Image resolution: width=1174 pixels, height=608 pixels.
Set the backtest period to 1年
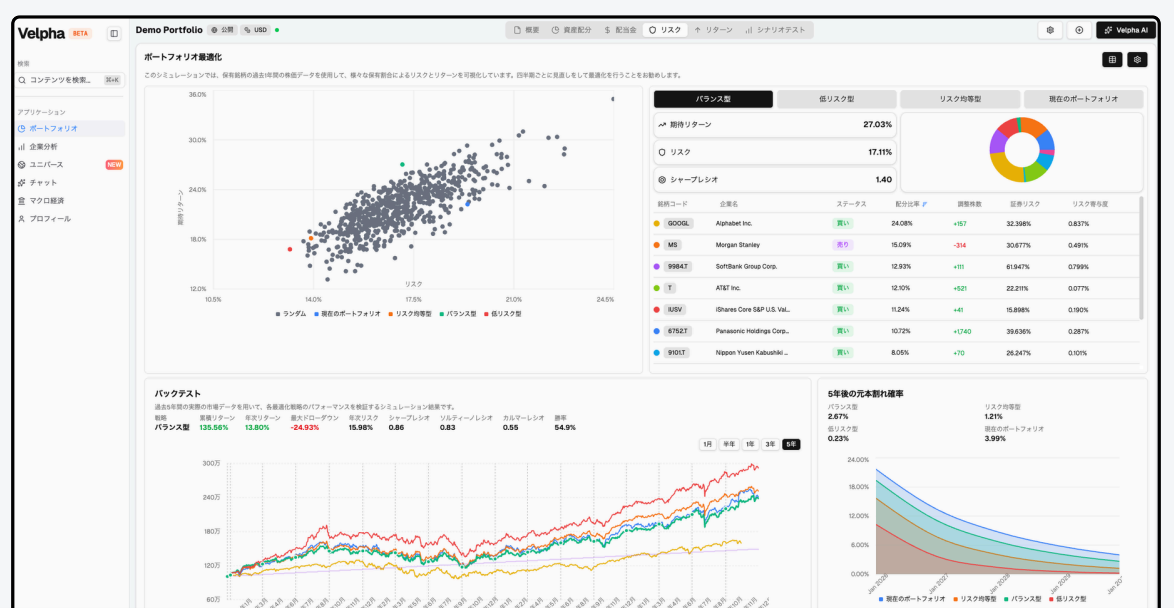[750, 444]
